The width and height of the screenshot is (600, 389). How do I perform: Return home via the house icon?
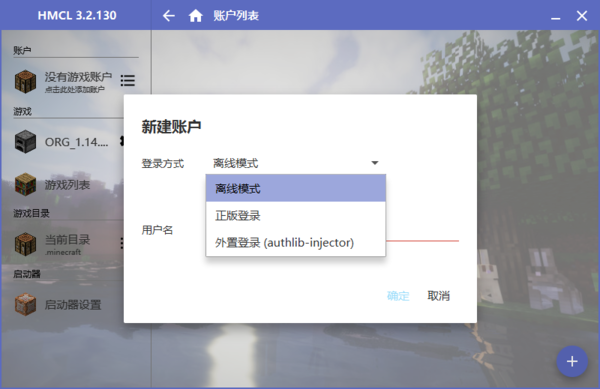[x=196, y=16]
